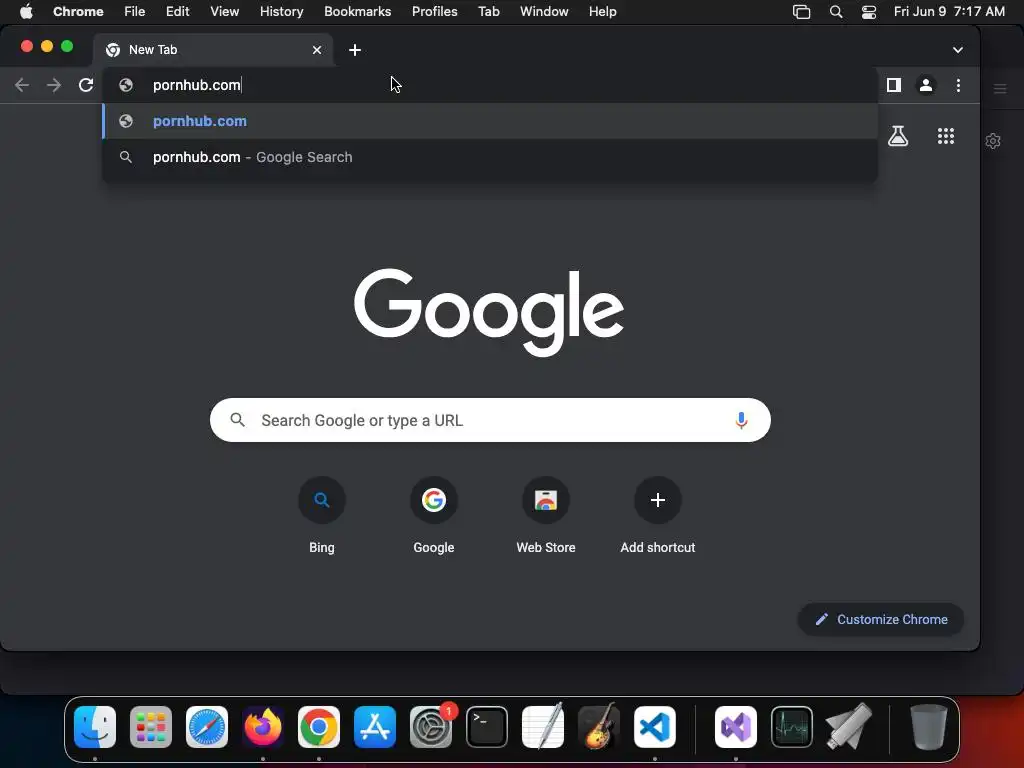Open Finder from the Dock
Image resolution: width=1024 pixels, height=768 pixels.
point(95,727)
